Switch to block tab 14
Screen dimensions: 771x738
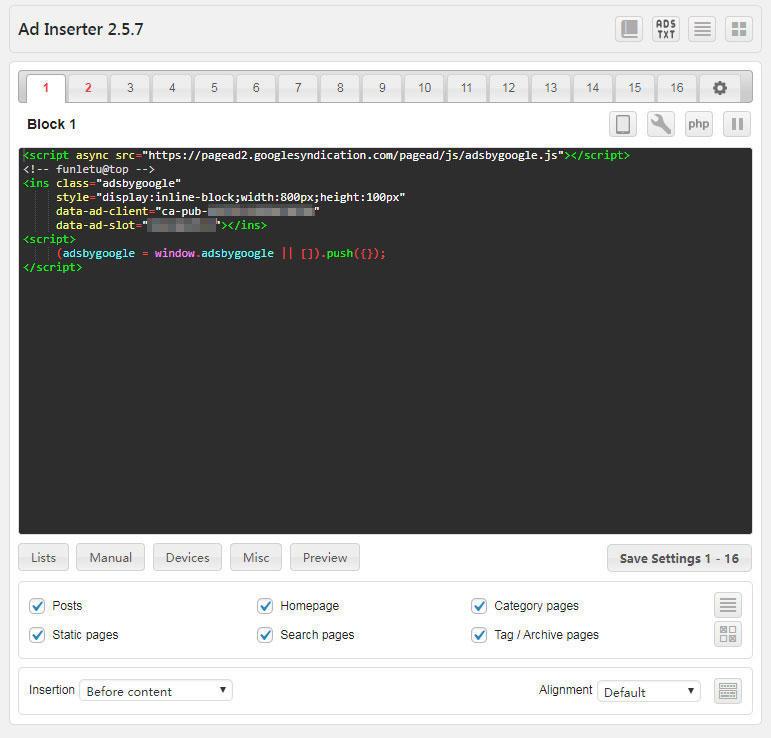pos(593,88)
